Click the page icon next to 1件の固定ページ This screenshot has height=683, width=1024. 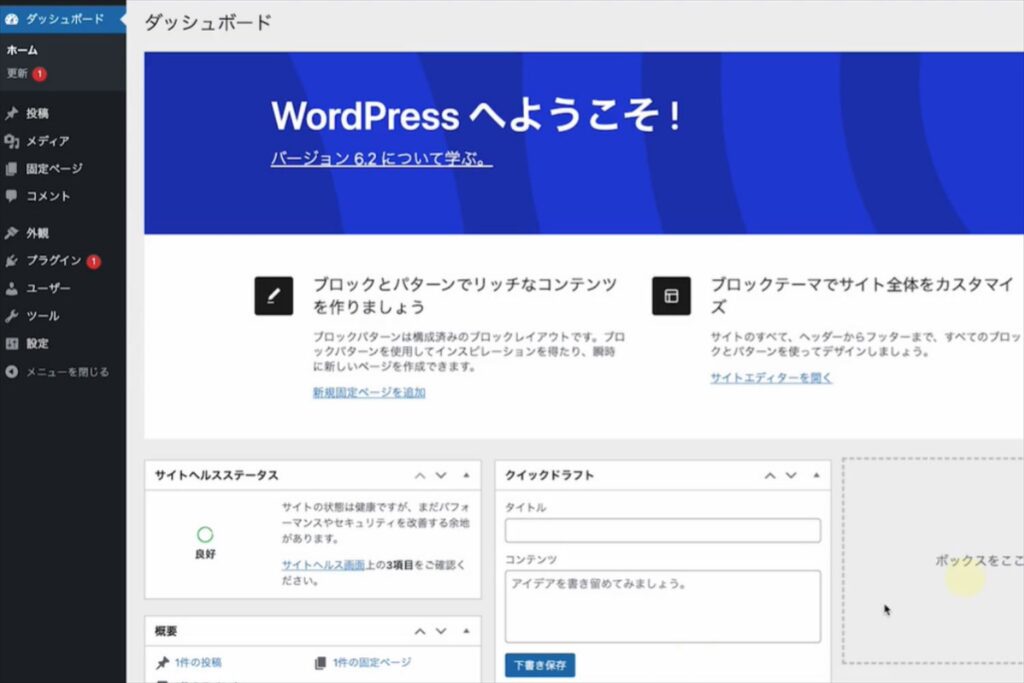pos(320,663)
